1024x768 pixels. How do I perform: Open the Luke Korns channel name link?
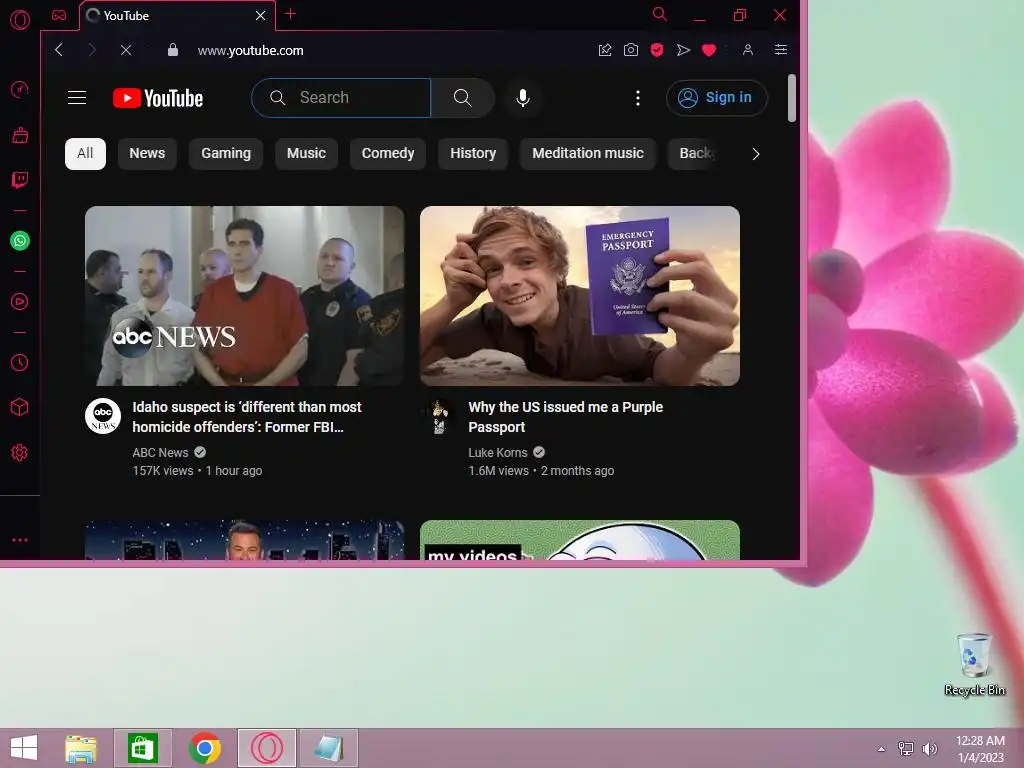click(498, 453)
